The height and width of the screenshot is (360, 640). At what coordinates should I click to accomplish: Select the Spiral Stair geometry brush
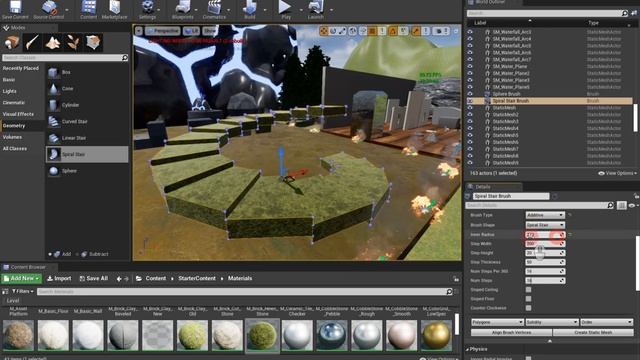click(x=87, y=154)
